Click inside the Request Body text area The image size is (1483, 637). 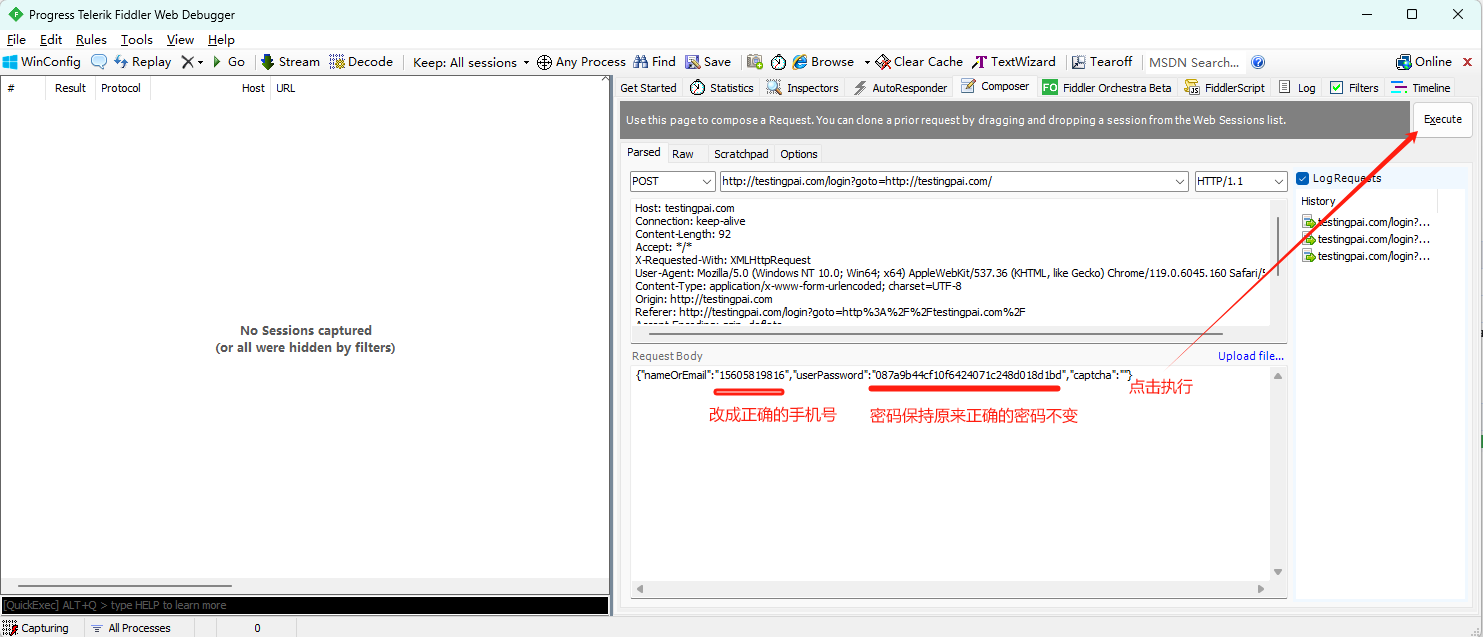click(x=951, y=472)
